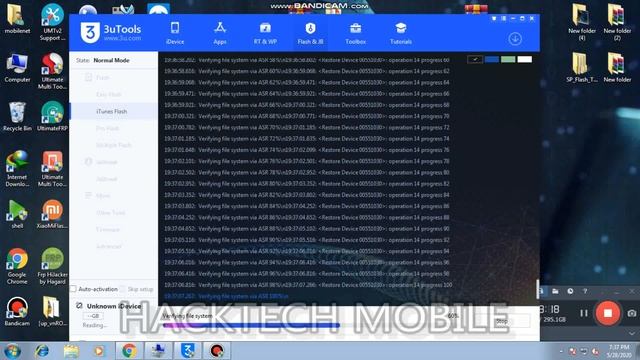
Task: Go to the Tutorials tab
Action: pyautogui.click(x=400, y=33)
